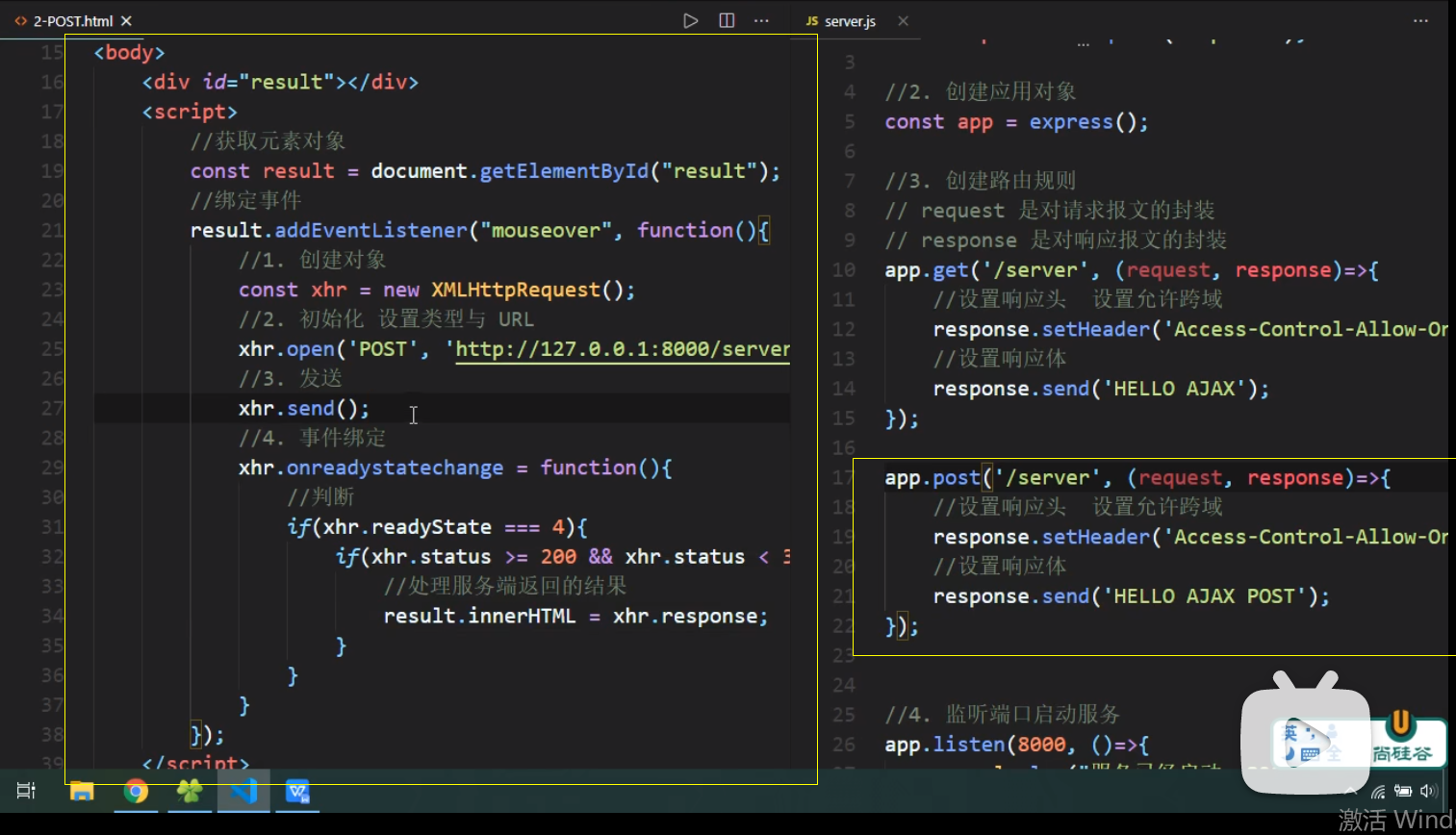The image size is (1456, 835).
Task: Click the setHeader line inside app.post
Action: (1190, 537)
